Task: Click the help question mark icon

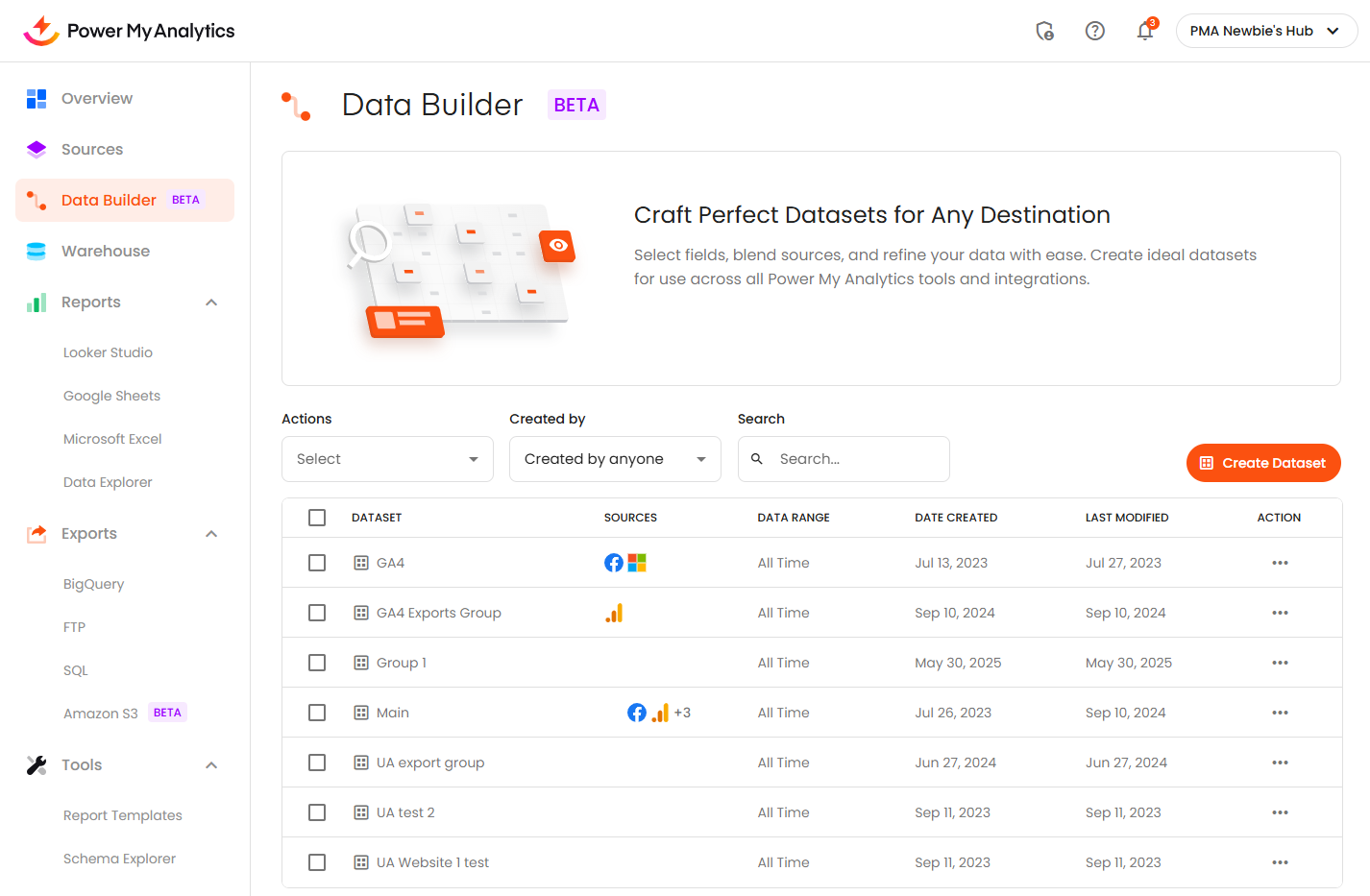Action: pos(1094,31)
